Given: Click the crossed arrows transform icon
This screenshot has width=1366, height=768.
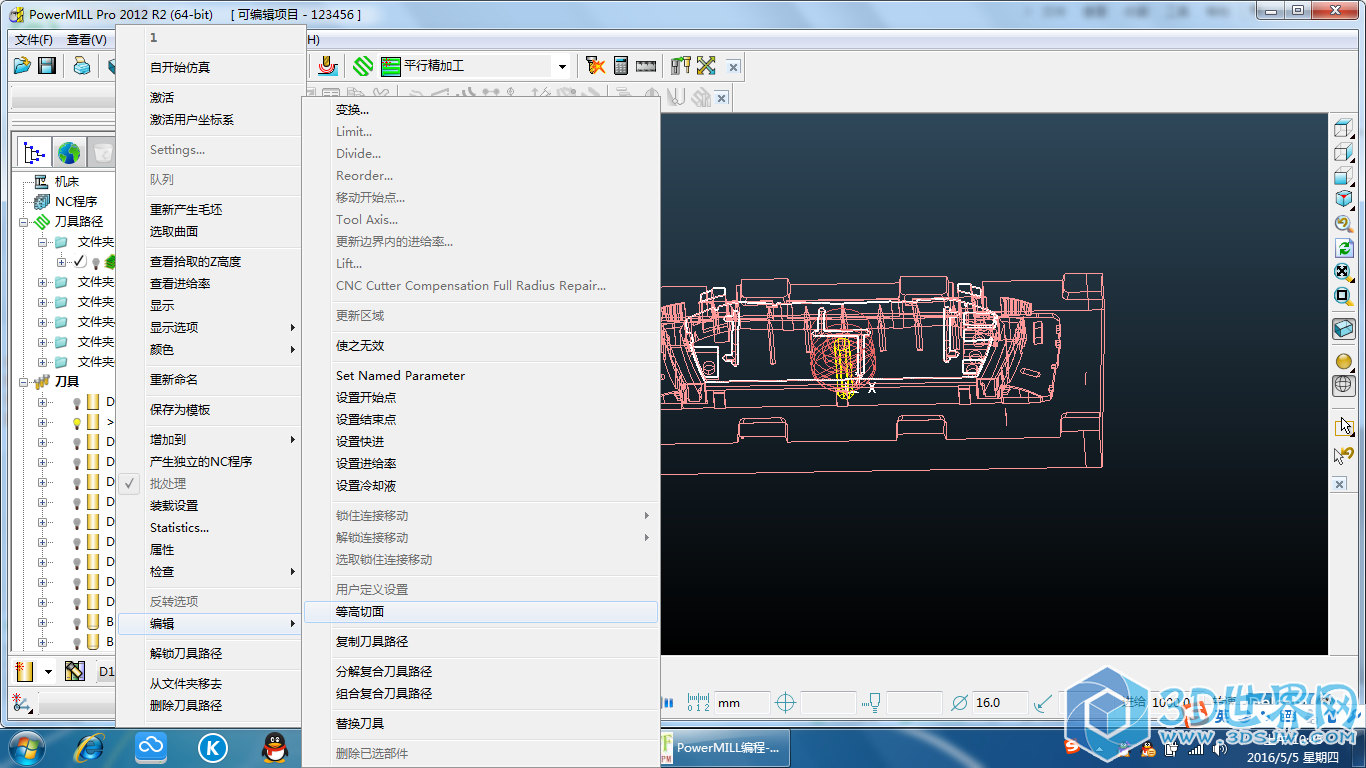Looking at the screenshot, I should pos(706,66).
